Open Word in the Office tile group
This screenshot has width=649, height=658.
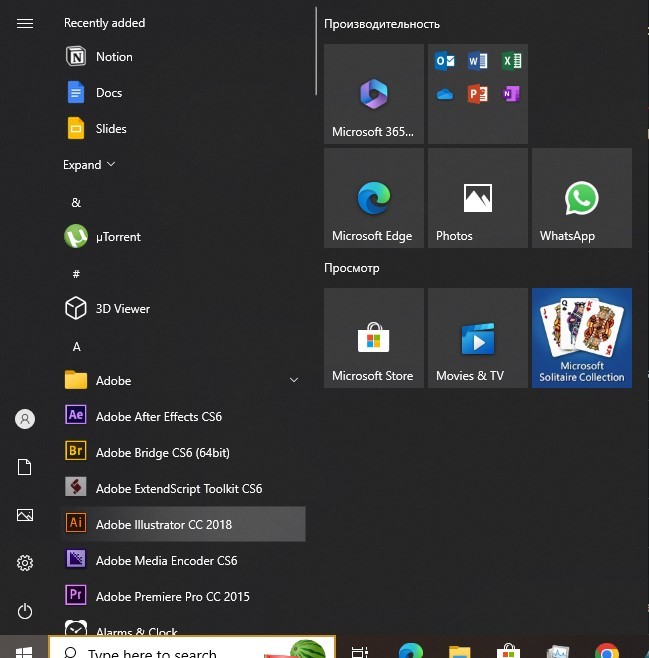(x=478, y=61)
